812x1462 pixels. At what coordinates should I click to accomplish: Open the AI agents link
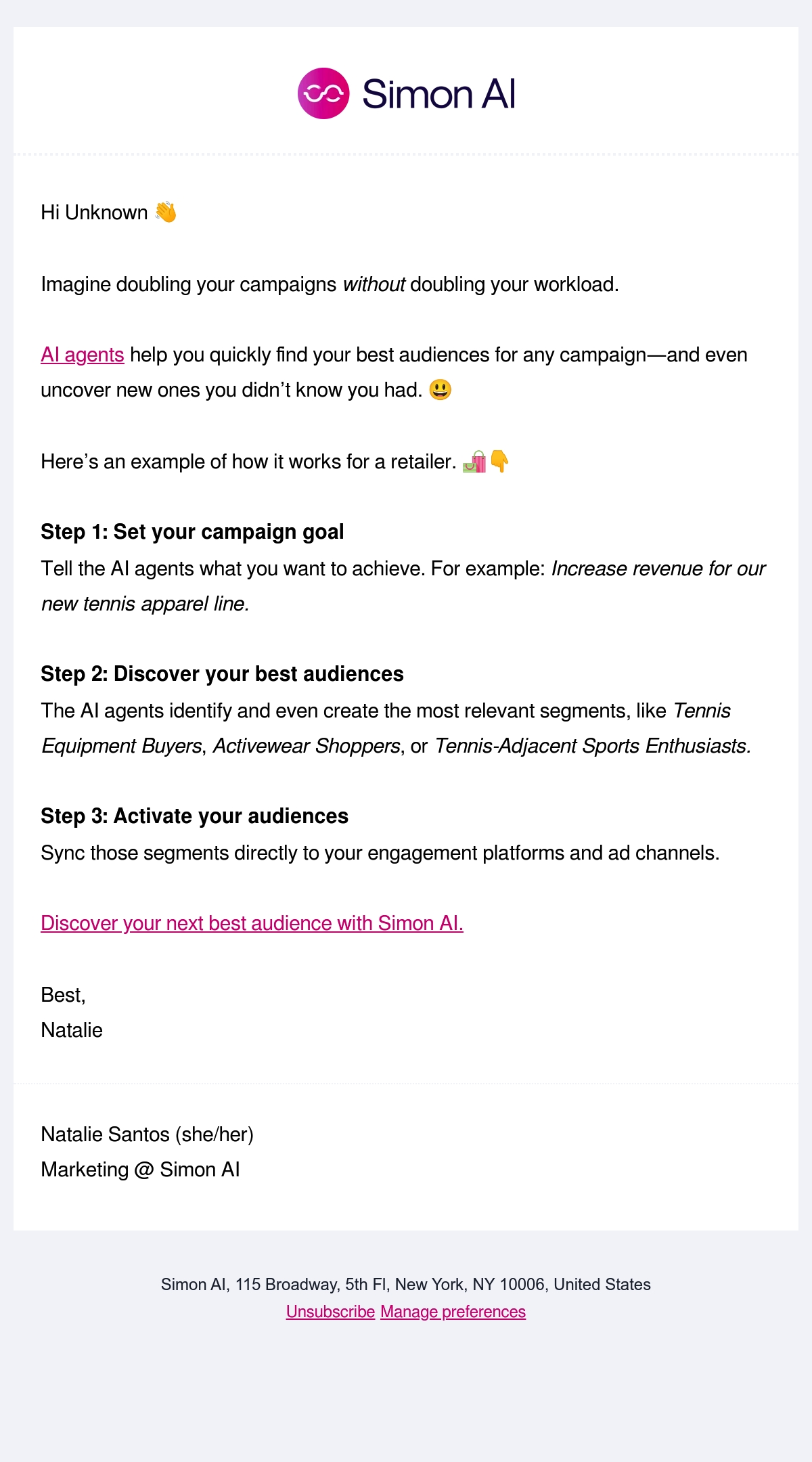(83, 355)
